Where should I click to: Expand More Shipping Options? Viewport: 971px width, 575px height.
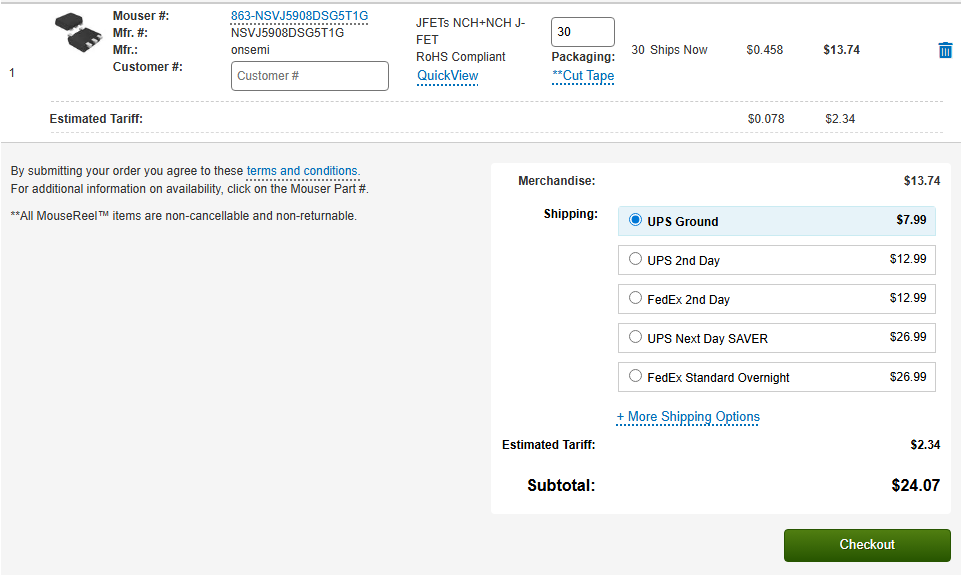(688, 417)
